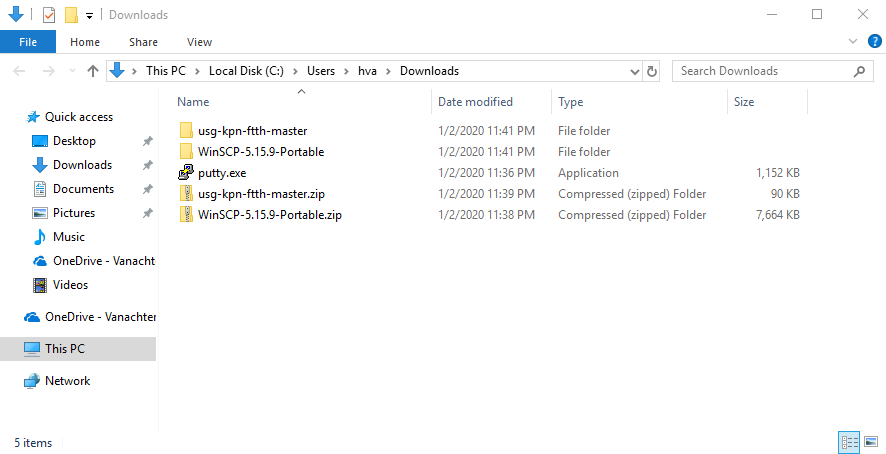Open the Customize Quick Access Toolbar dropdown

pos(89,16)
